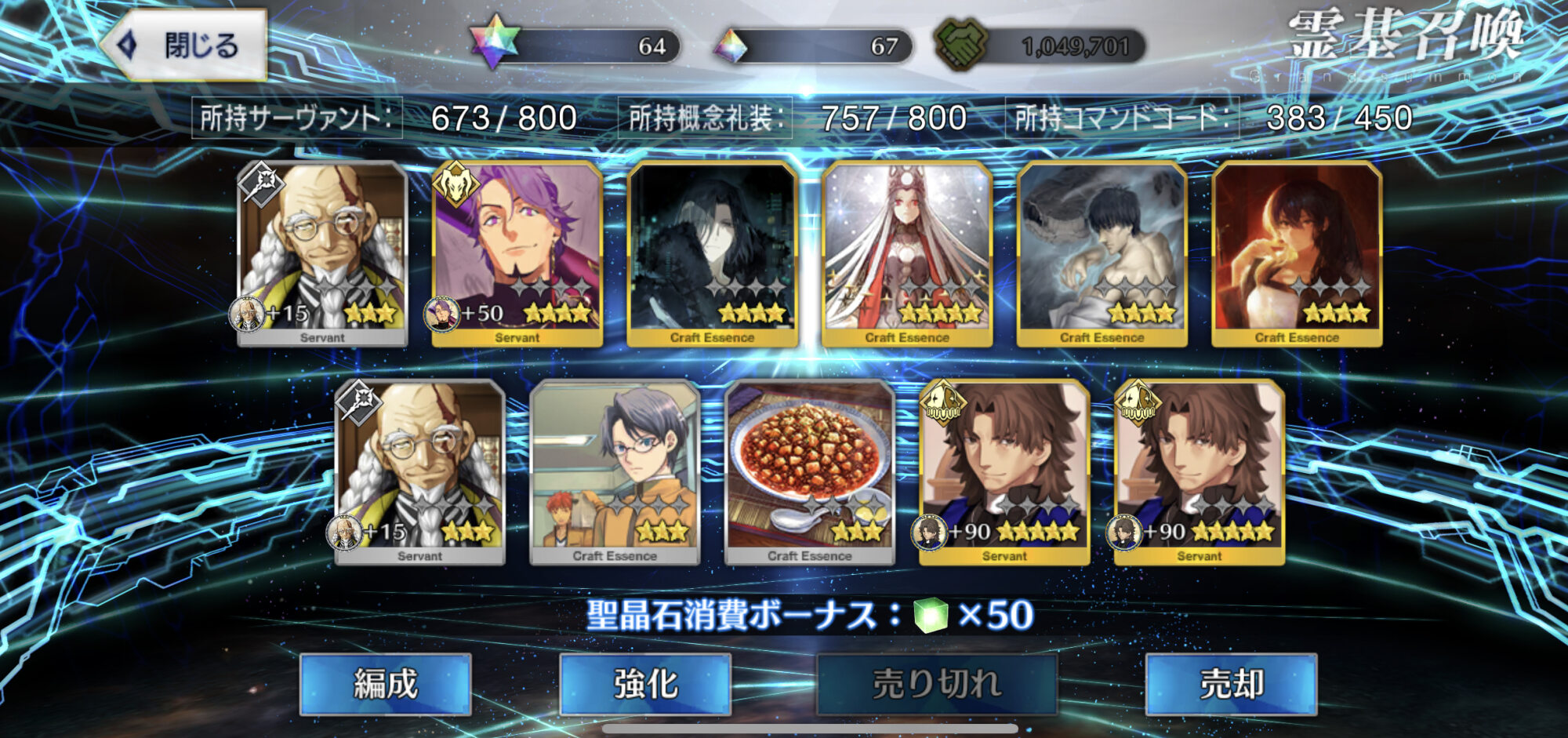Select the 強化 enhance button

pos(644,684)
